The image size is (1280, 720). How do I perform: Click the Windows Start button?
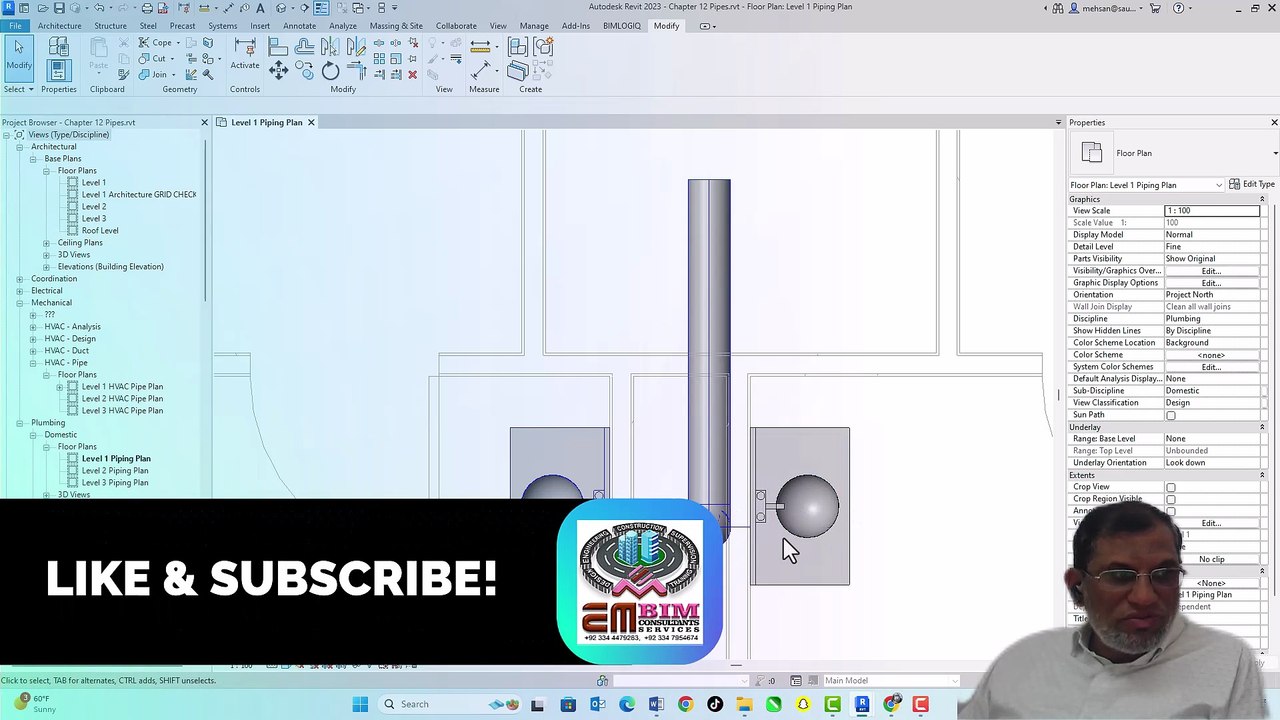pyautogui.click(x=360, y=704)
